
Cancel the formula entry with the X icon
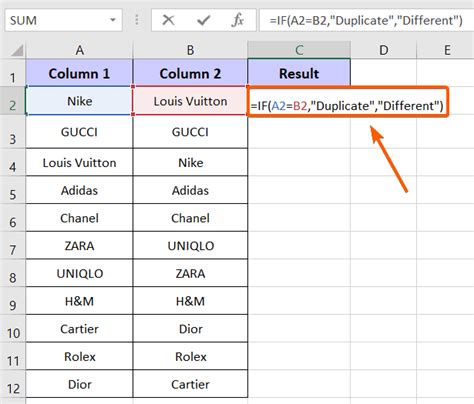point(168,20)
